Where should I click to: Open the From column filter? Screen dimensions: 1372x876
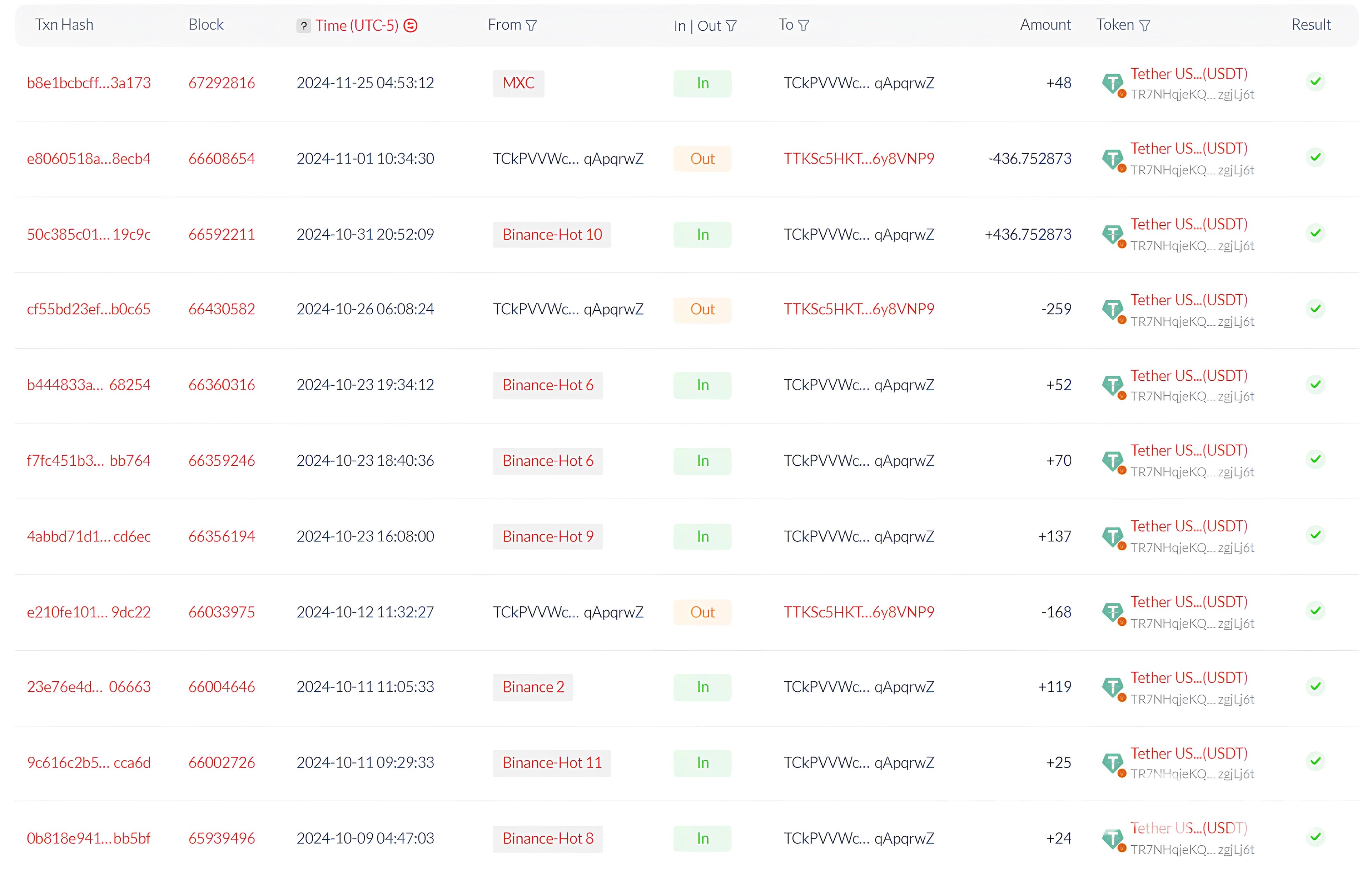tap(531, 26)
